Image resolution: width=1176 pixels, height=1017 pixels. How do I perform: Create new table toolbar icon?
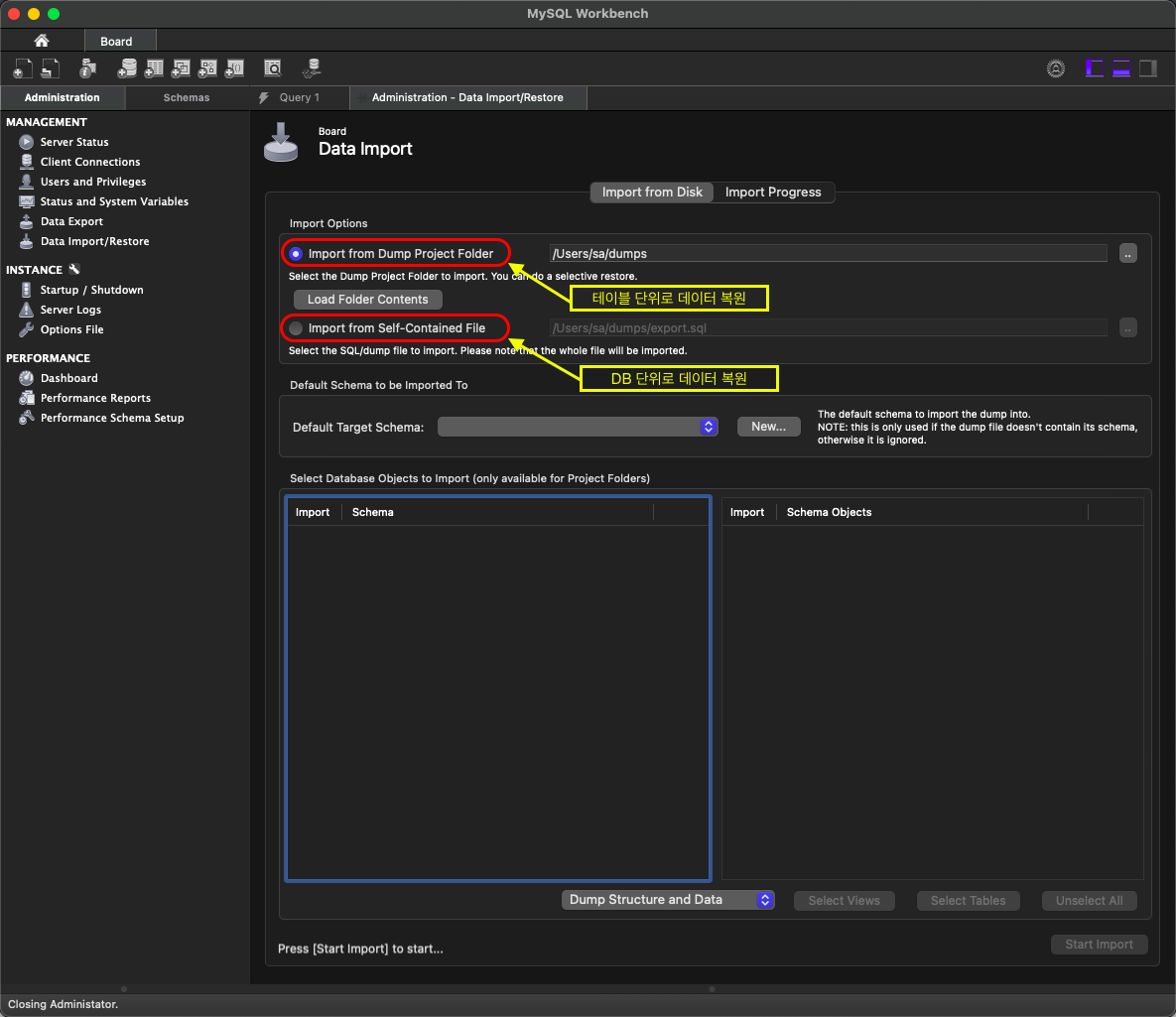(154, 69)
